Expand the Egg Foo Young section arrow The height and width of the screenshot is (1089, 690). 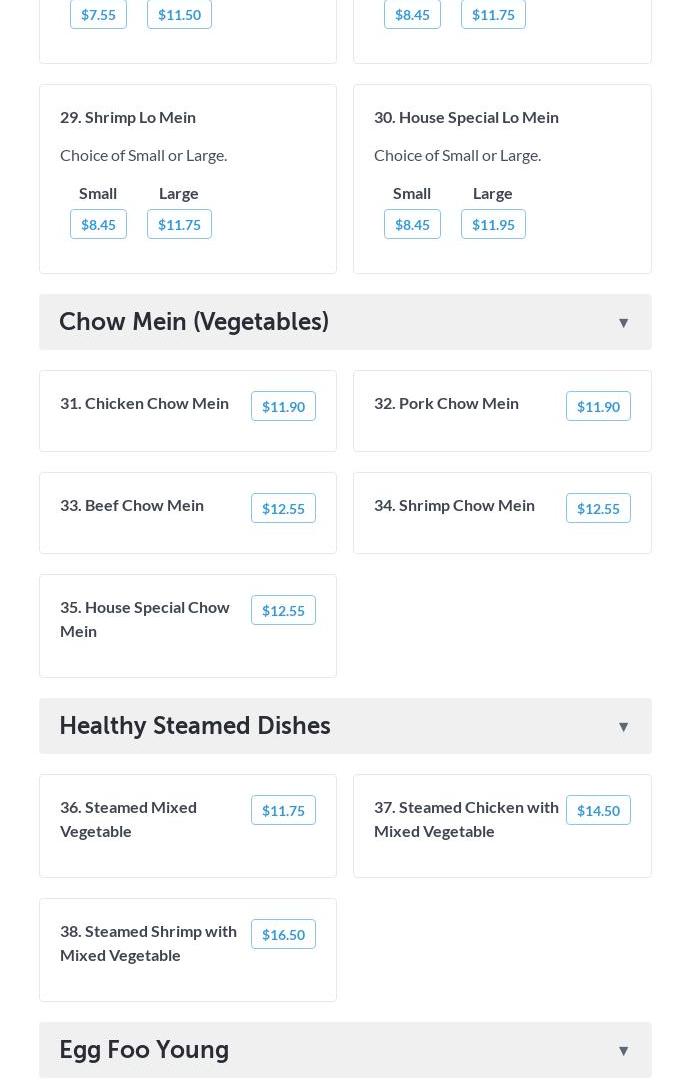pos(623,1051)
